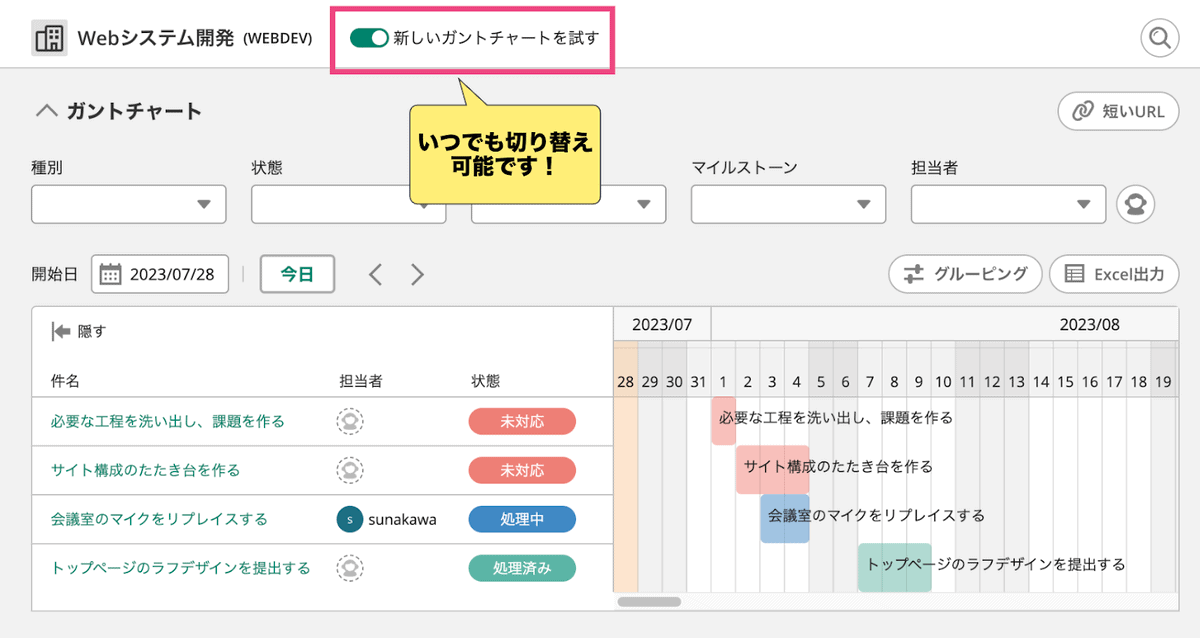Click the 2023/07 month header
Screen dimensions: 1200x638
[662, 324]
